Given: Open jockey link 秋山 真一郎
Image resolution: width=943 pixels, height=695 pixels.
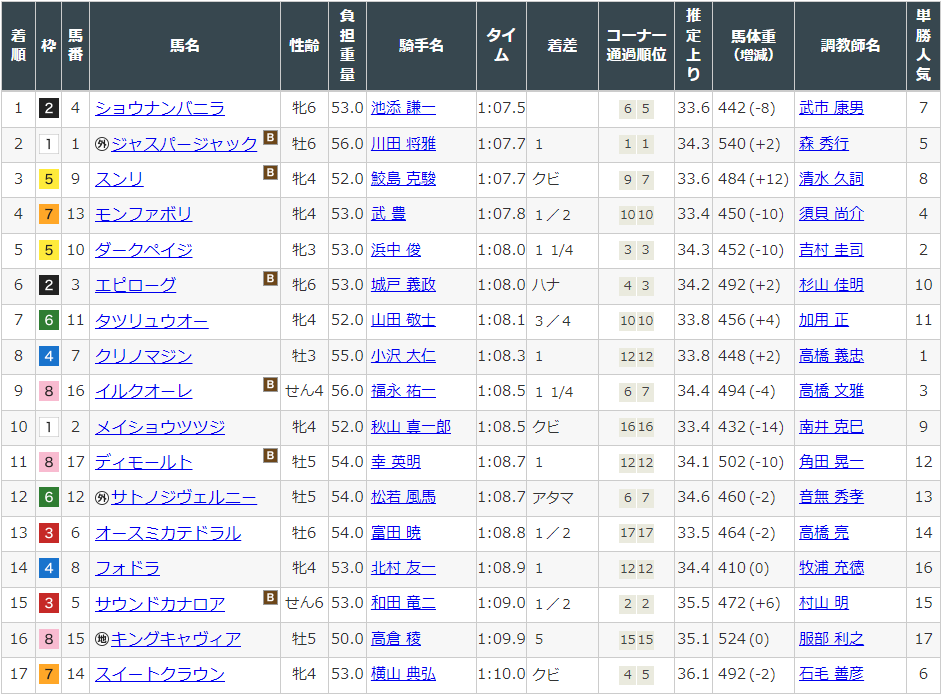Looking at the screenshot, I should pos(411,427).
